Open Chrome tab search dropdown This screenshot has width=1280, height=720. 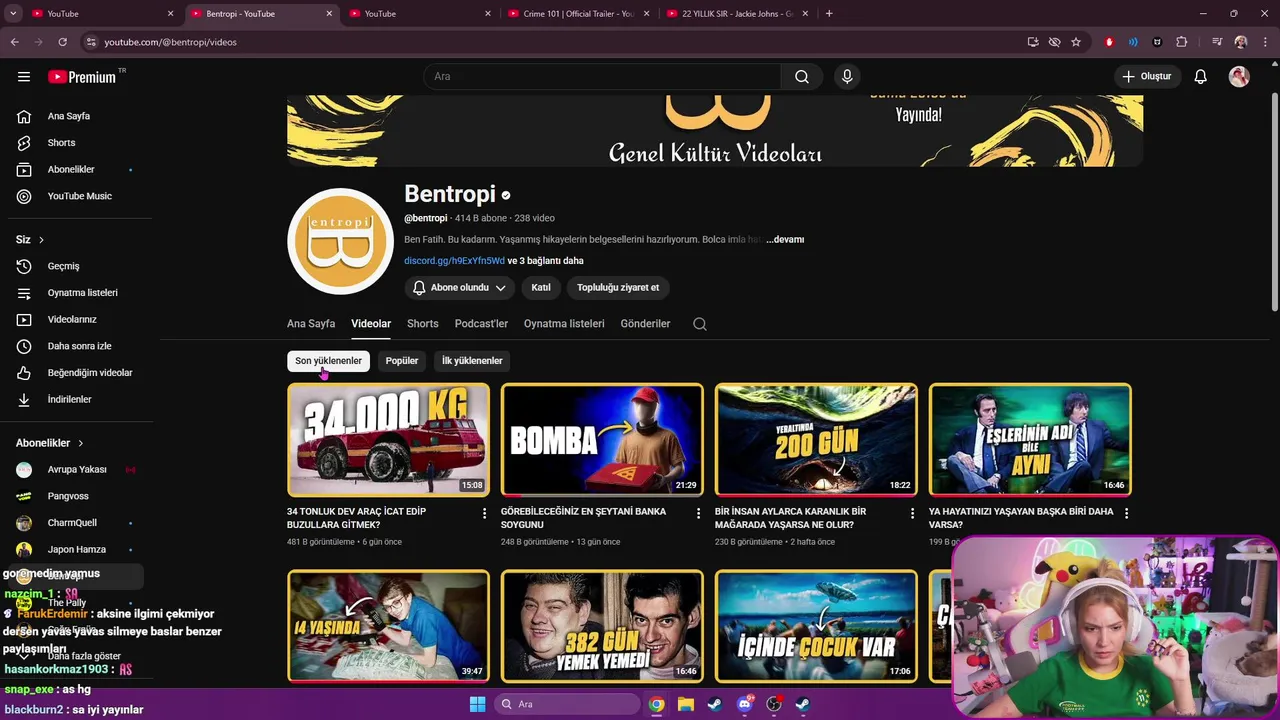click(x=13, y=14)
